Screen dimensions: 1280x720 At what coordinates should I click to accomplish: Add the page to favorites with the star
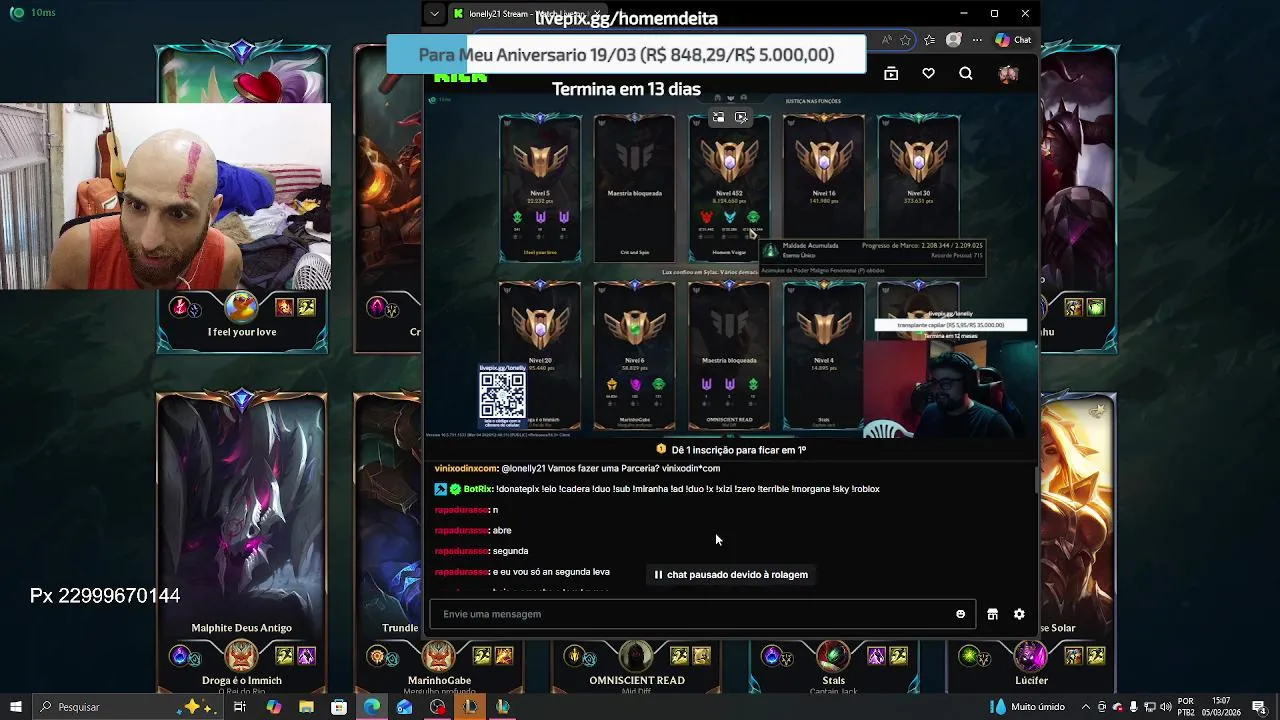(x=905, y=40)
